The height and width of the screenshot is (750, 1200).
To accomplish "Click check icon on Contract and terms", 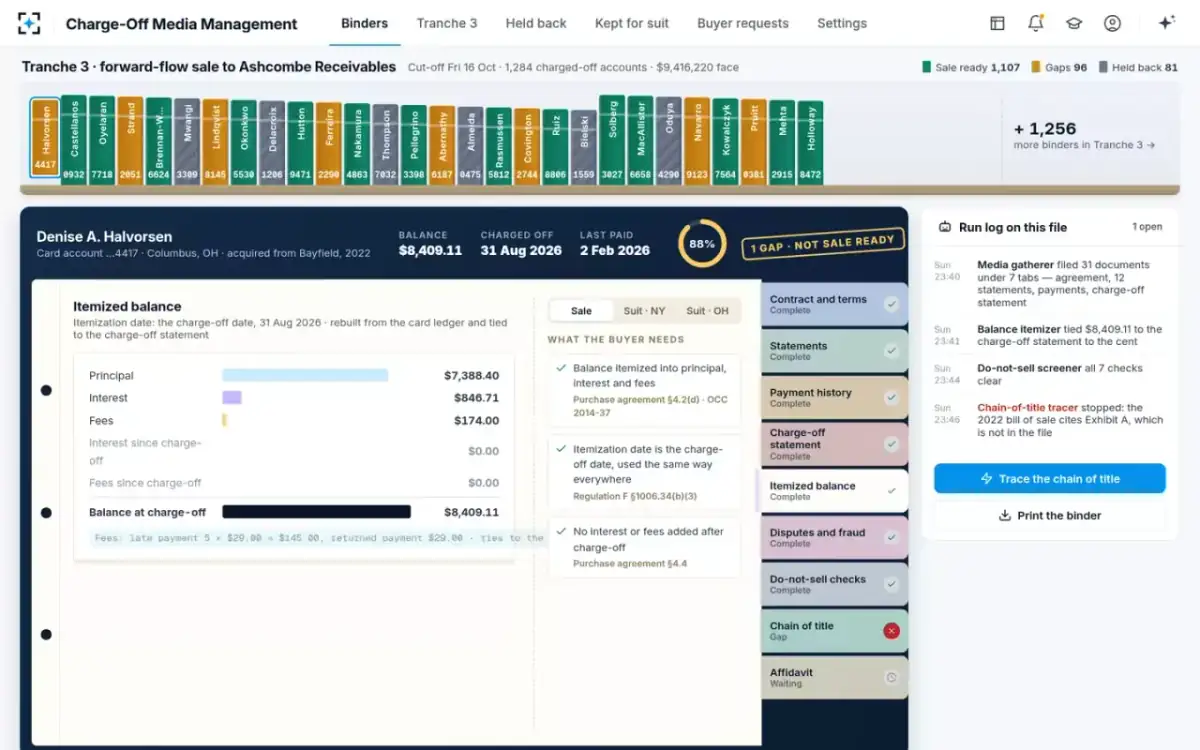I will point(891,304).
